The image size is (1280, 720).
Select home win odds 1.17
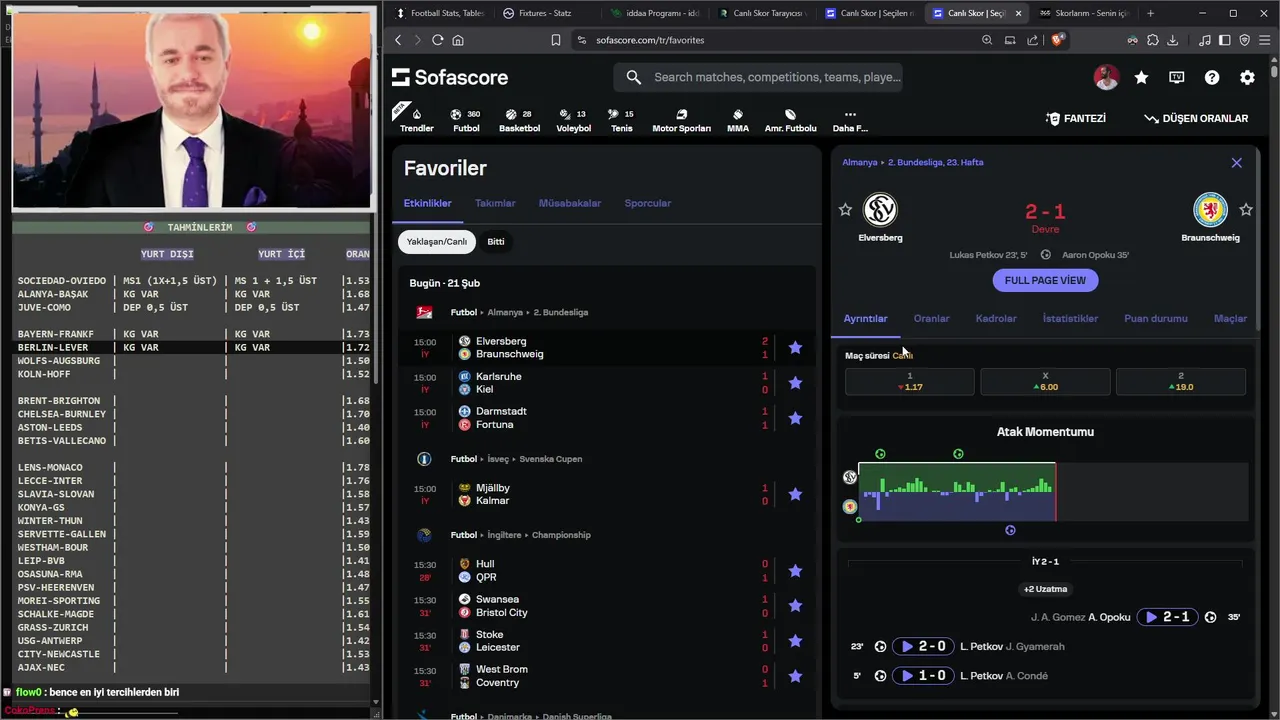[910, 382]
